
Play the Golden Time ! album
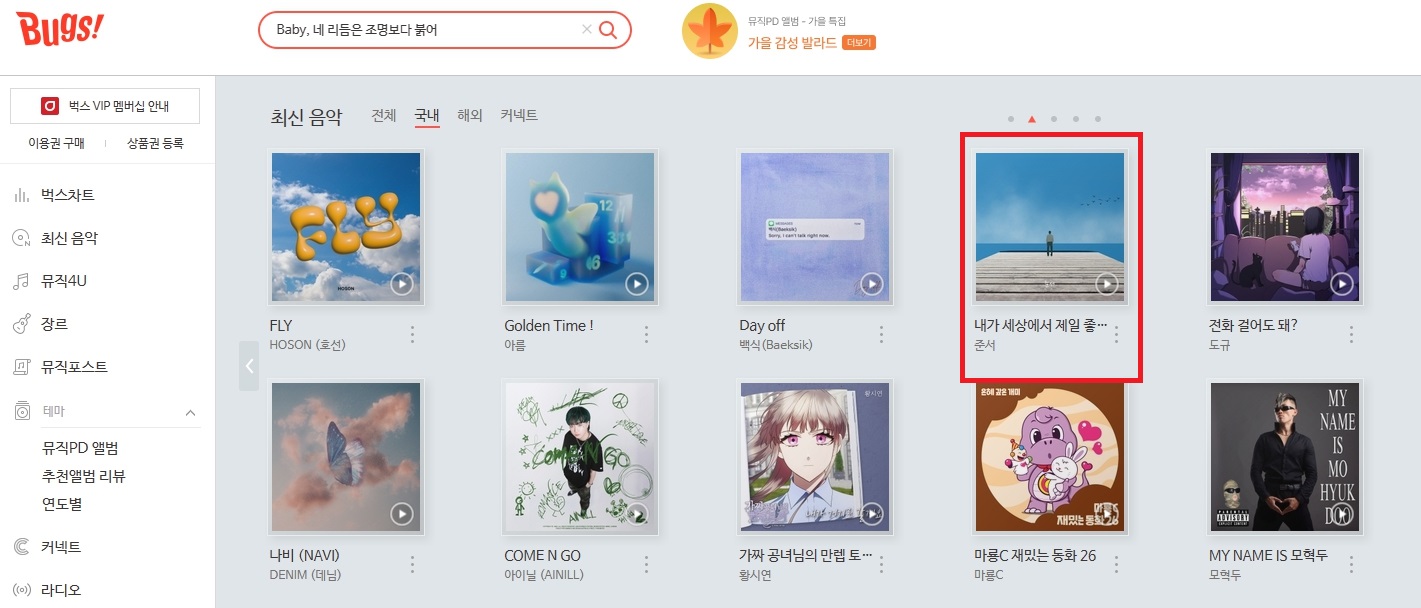pos(637,284)
